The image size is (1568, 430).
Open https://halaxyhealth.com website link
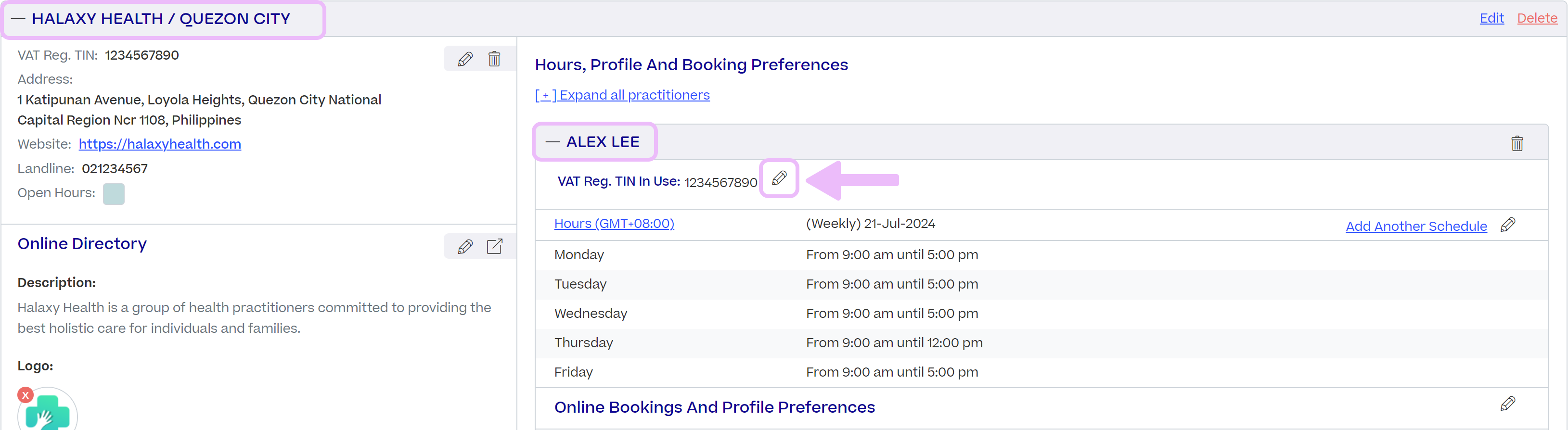point(159,144)
